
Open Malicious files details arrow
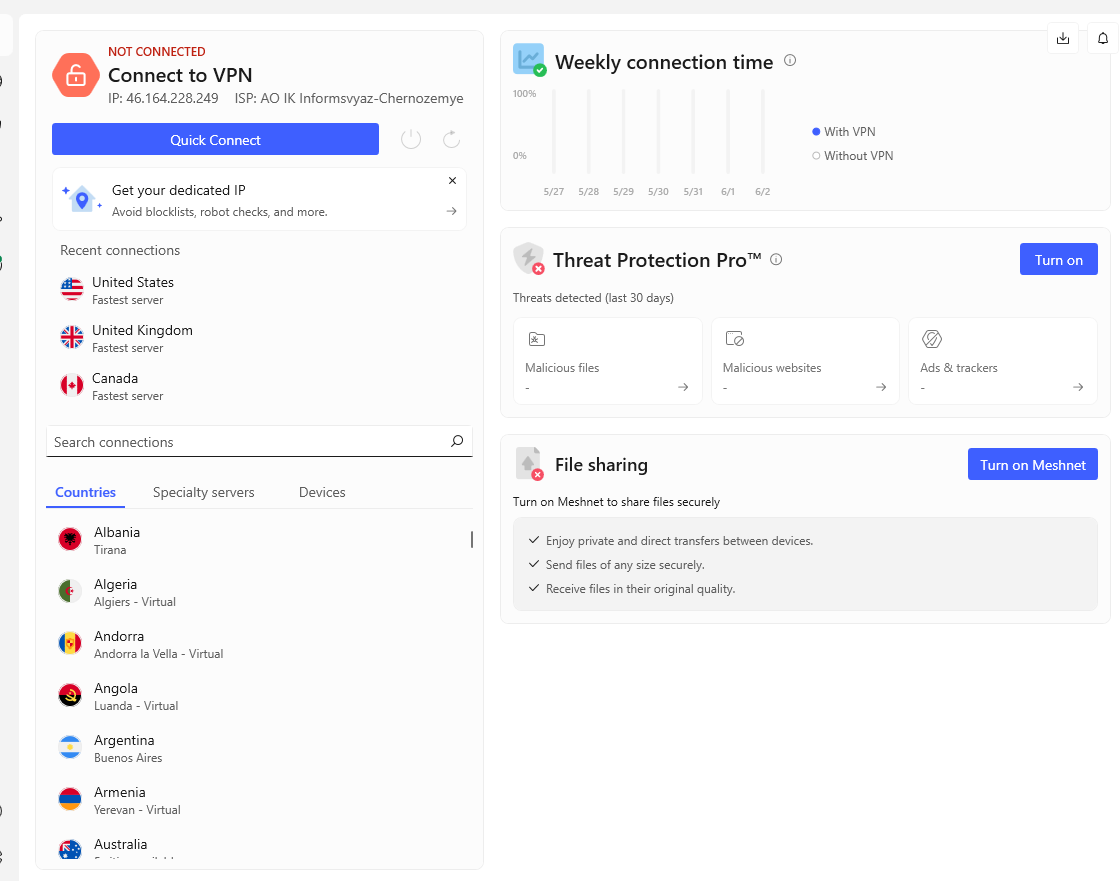click(683, 387)
